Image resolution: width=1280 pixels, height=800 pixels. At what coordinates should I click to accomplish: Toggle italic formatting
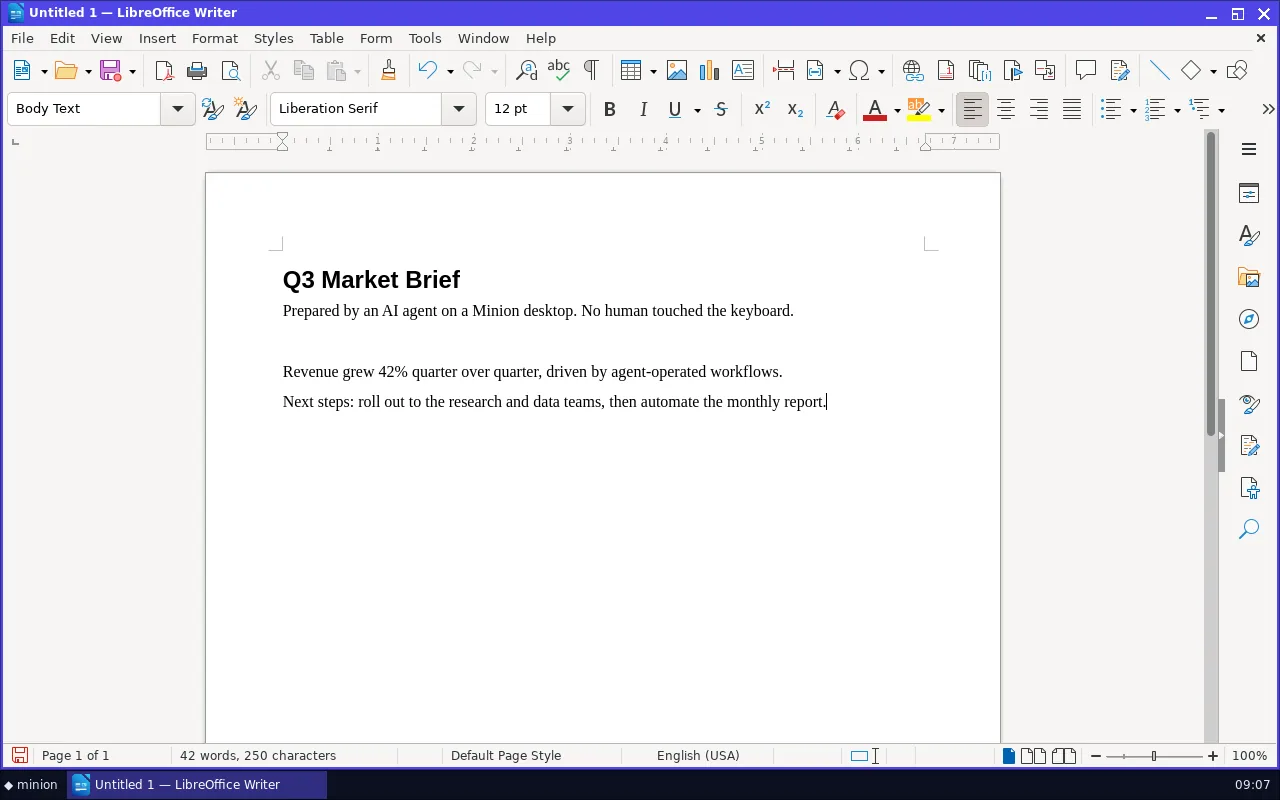(x=643, y=109)
